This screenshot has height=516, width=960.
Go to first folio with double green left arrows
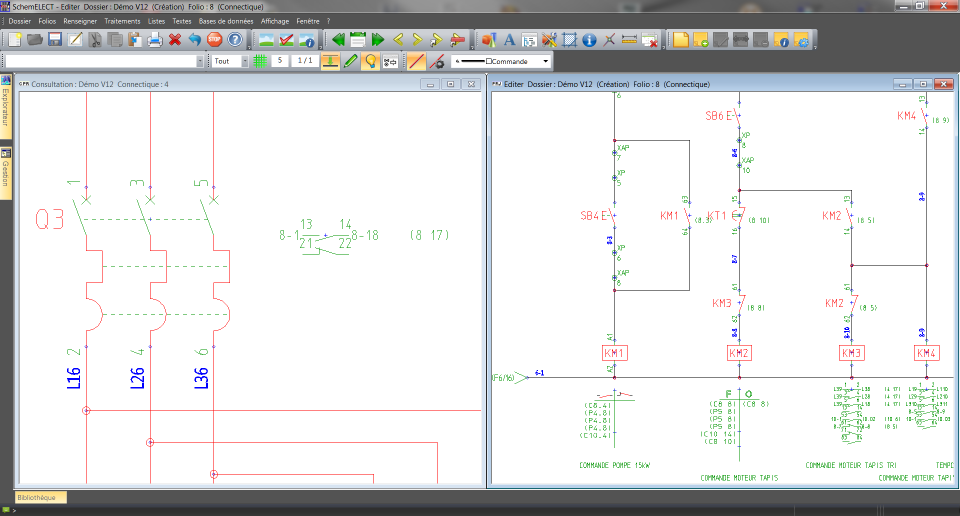click(x=339, y=40)
